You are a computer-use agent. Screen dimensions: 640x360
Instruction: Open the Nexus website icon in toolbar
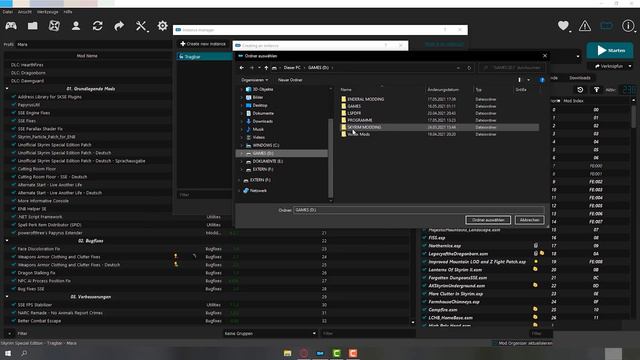coord(54,26)
